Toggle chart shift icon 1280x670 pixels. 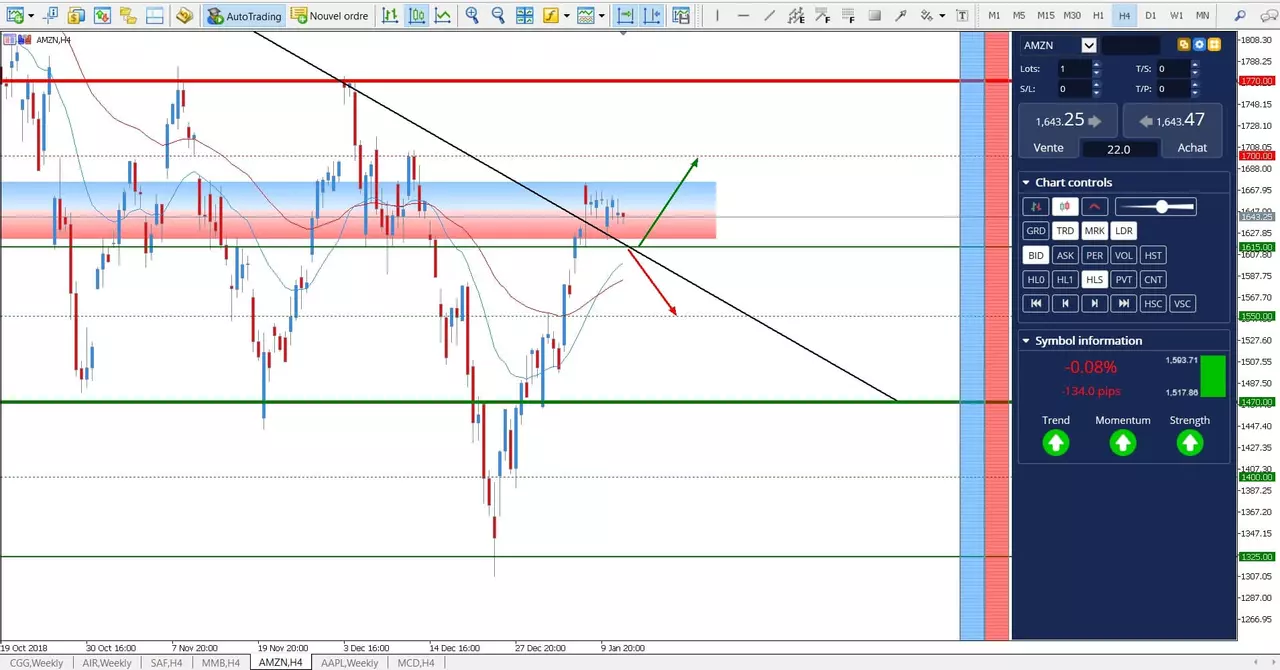(651, 16)
